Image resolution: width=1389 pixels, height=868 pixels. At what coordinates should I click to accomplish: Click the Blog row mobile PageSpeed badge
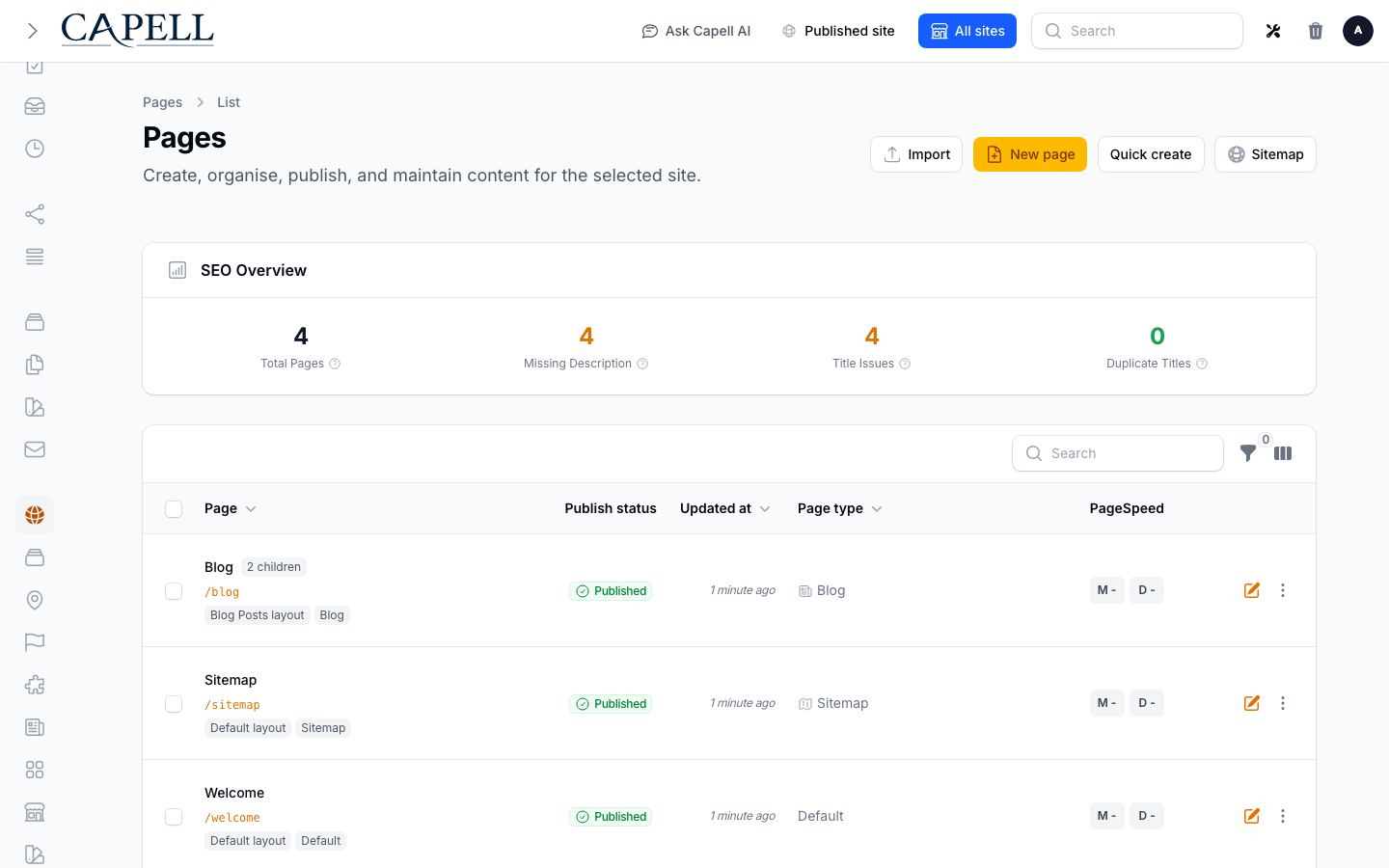[1107, 590]
